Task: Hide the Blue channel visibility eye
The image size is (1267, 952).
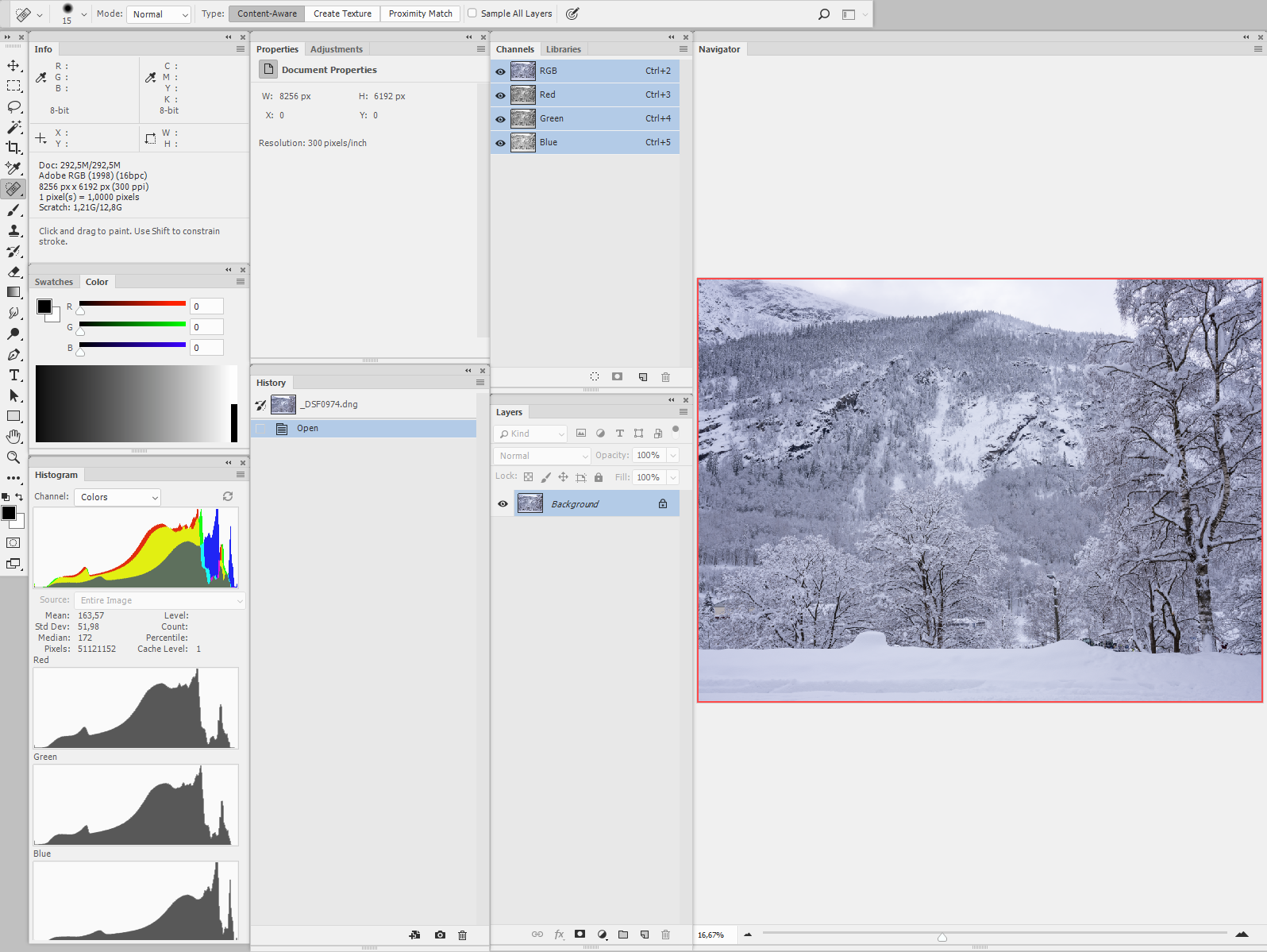Action: (x=500, y=143)
